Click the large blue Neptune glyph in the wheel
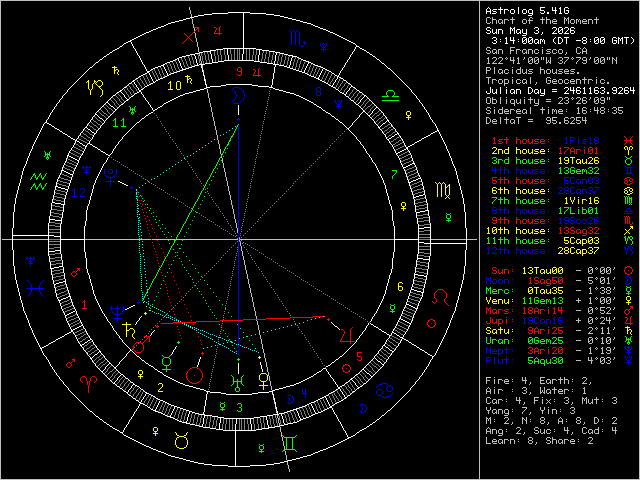This screenshot has width=640, height=480. (117, 313)
